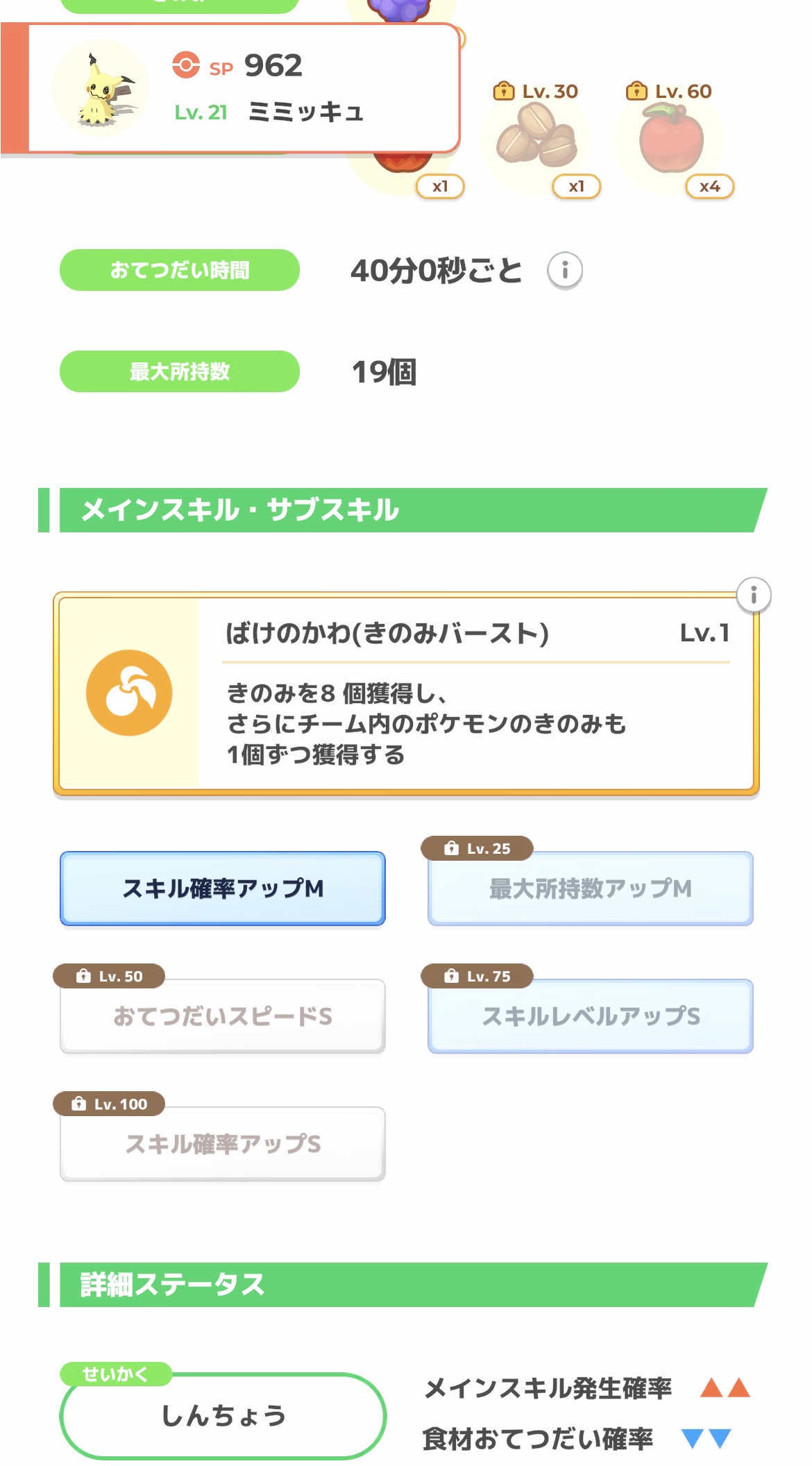
Task: Select the スキル確率アップM sub skill
Action: point(223,888)
